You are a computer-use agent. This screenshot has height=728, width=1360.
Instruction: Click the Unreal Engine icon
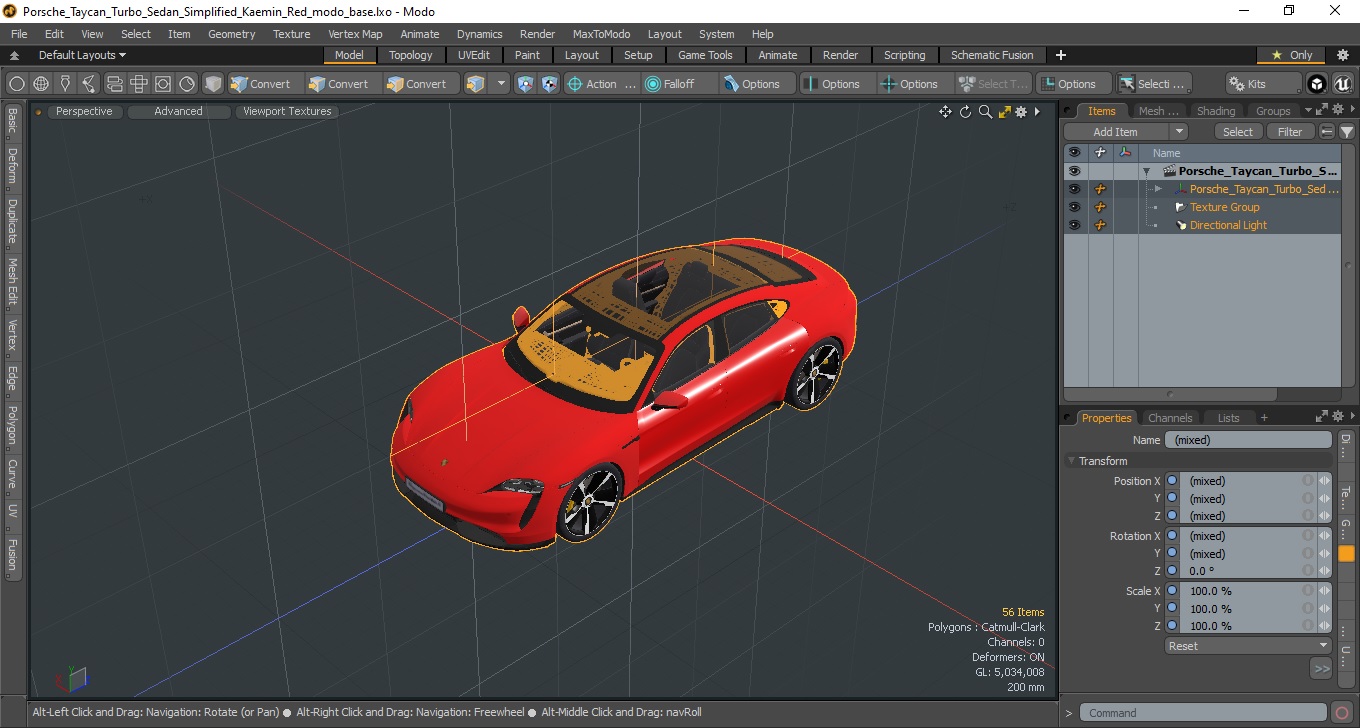(1341, 84)
